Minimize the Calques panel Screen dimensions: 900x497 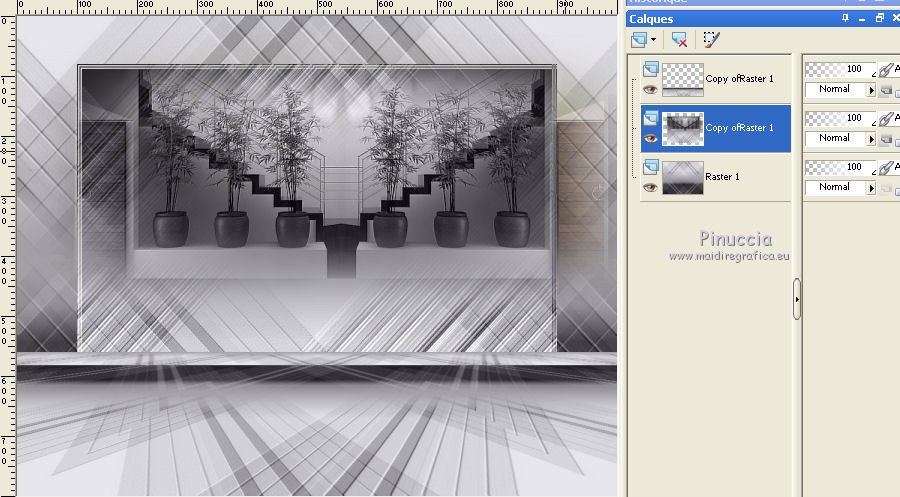(862, 18)
